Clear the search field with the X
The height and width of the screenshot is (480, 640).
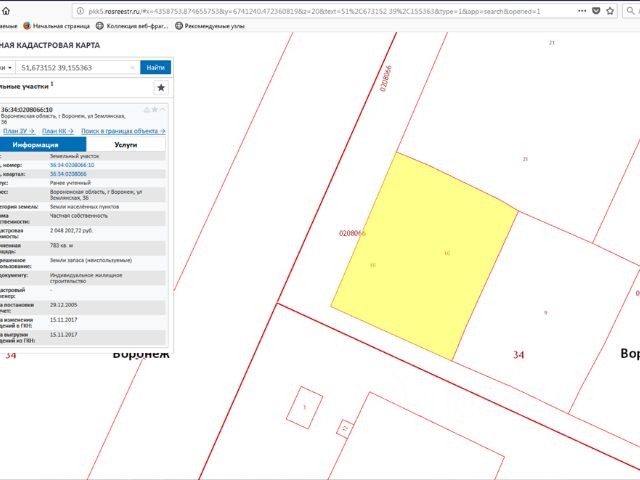click(132, 67)
